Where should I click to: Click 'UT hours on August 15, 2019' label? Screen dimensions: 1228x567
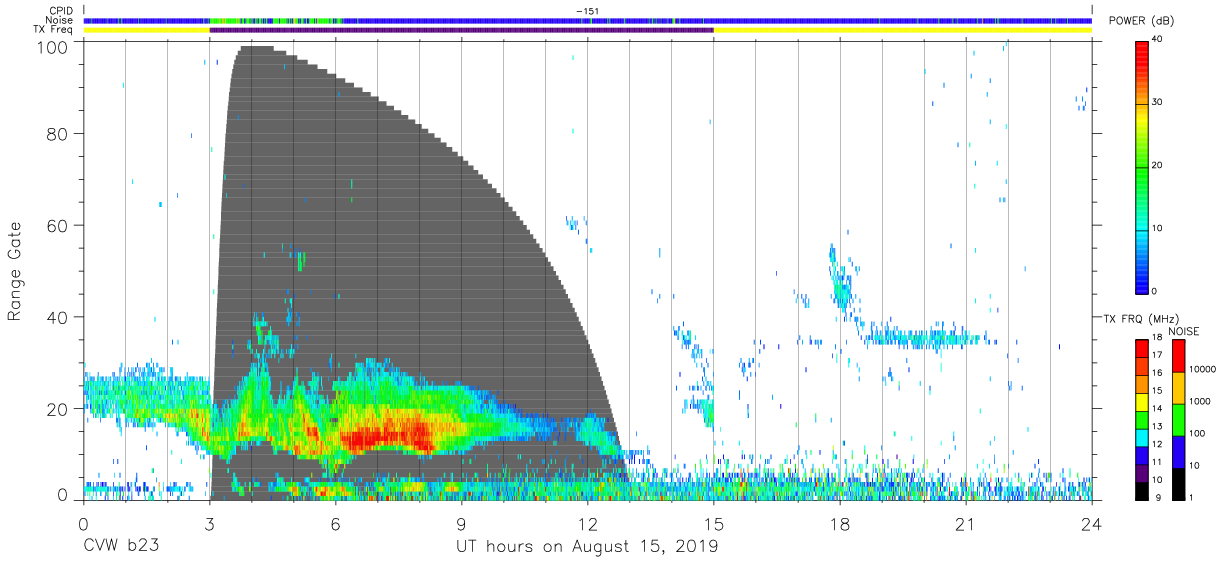[x=586, y=546]
